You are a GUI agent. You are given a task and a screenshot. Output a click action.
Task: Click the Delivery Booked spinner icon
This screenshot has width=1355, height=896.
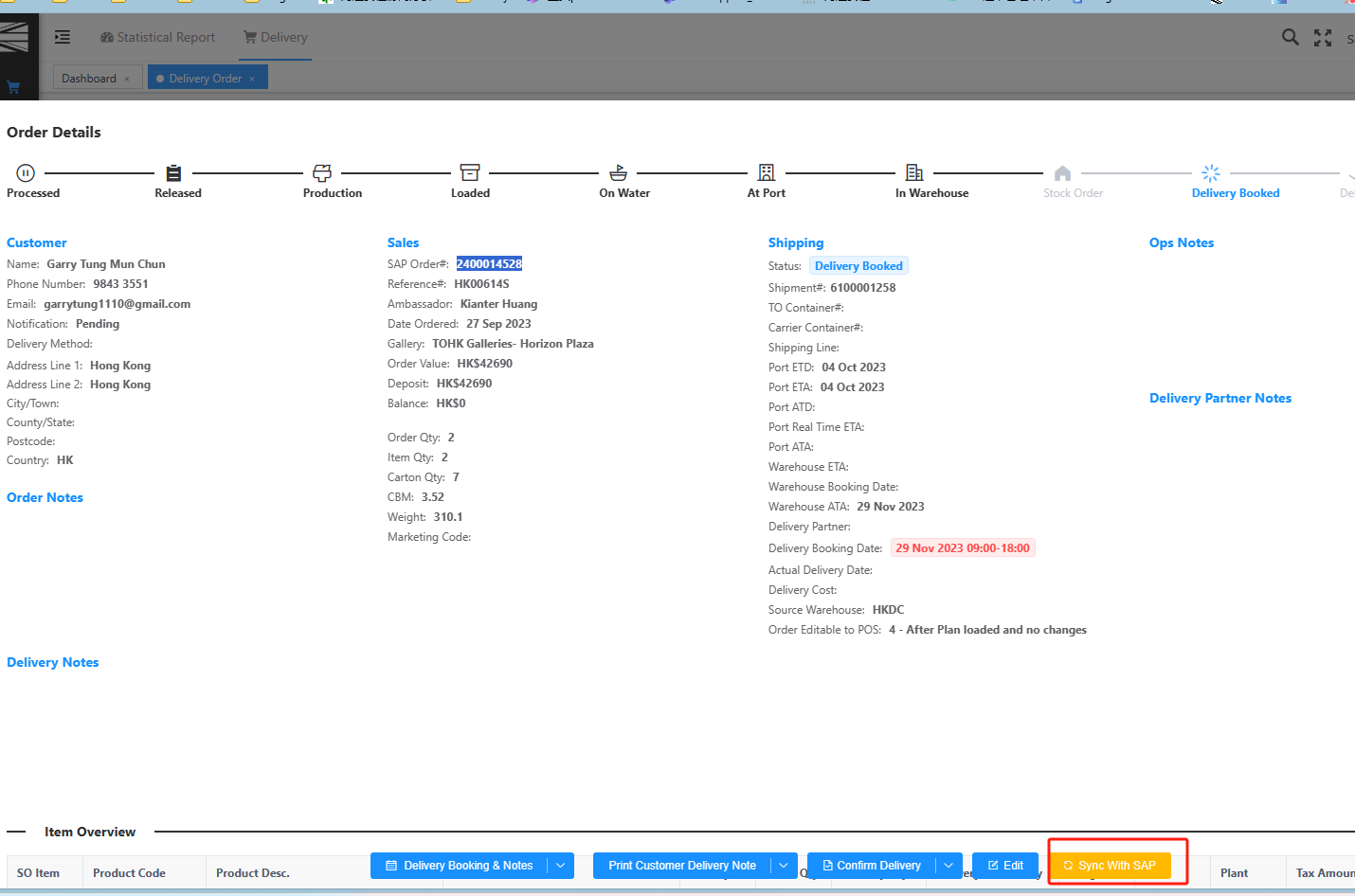point(1211,173)
